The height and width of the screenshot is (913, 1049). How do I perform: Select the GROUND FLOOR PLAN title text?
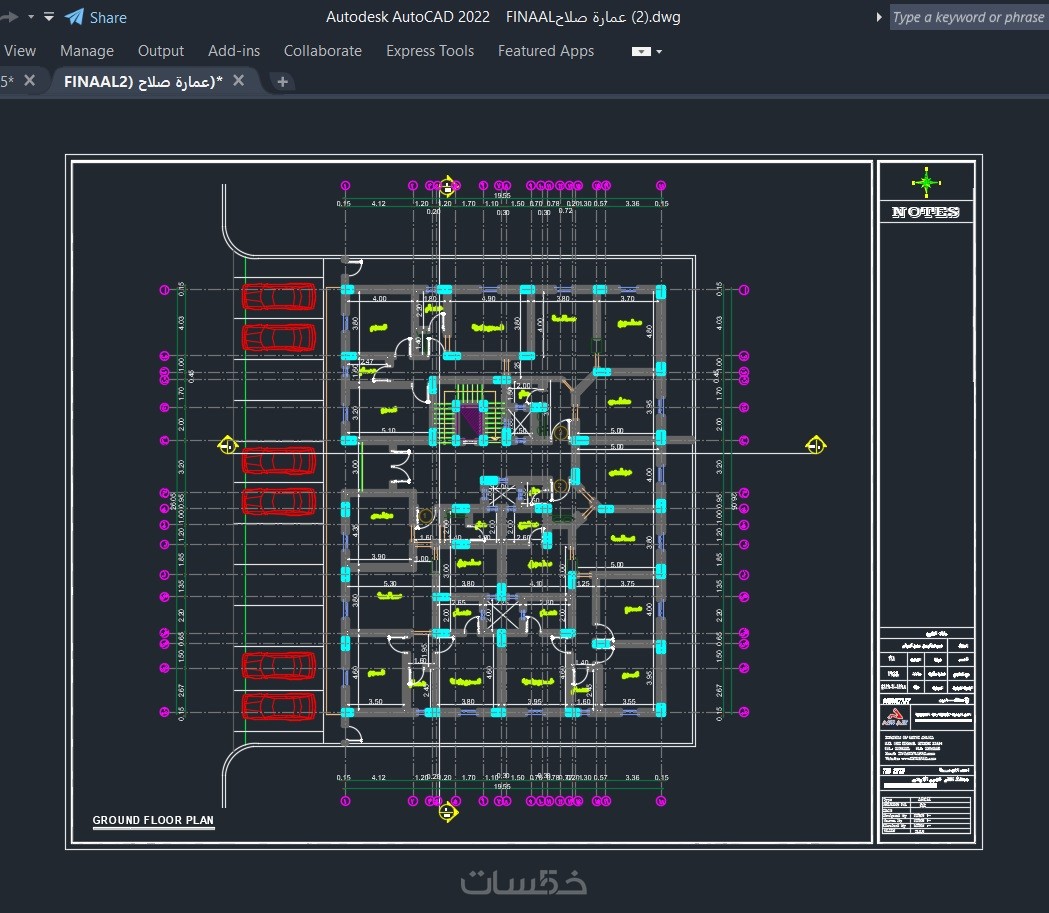(153, 820)
